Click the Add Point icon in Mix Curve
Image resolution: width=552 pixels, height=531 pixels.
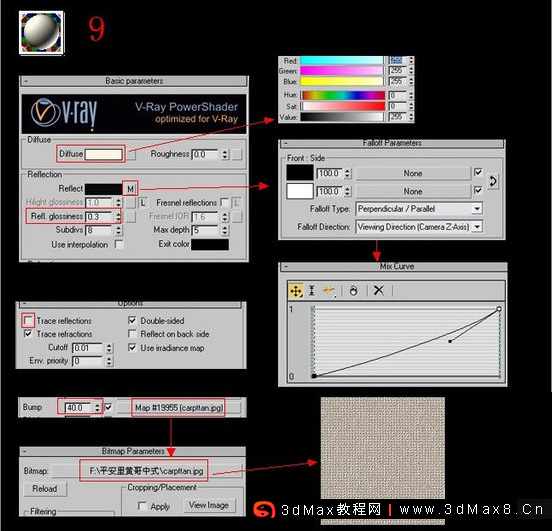point(329,291)
